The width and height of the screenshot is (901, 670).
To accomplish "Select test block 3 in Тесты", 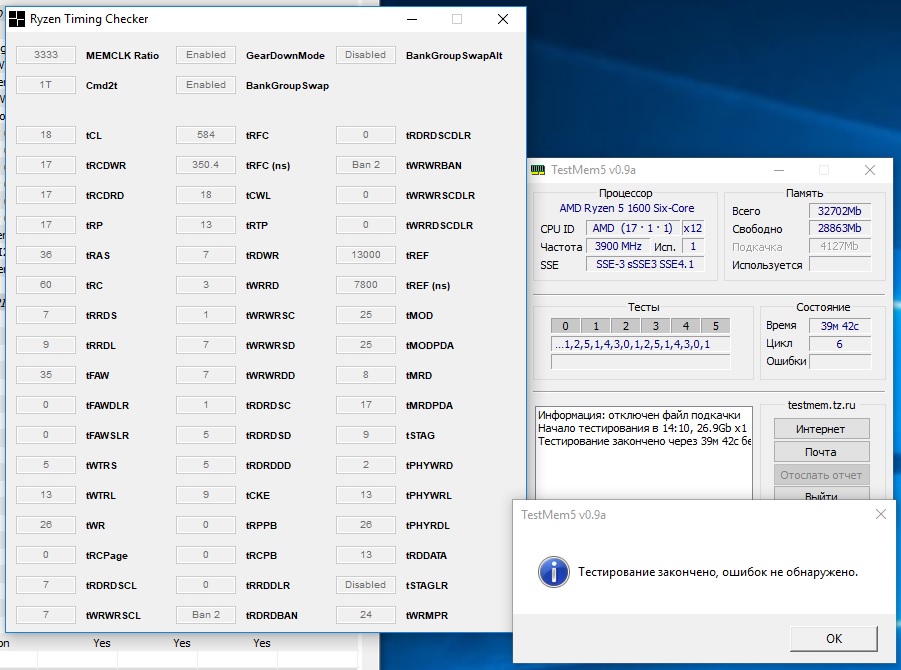I will pyautogui.click(x=656, y=326).
